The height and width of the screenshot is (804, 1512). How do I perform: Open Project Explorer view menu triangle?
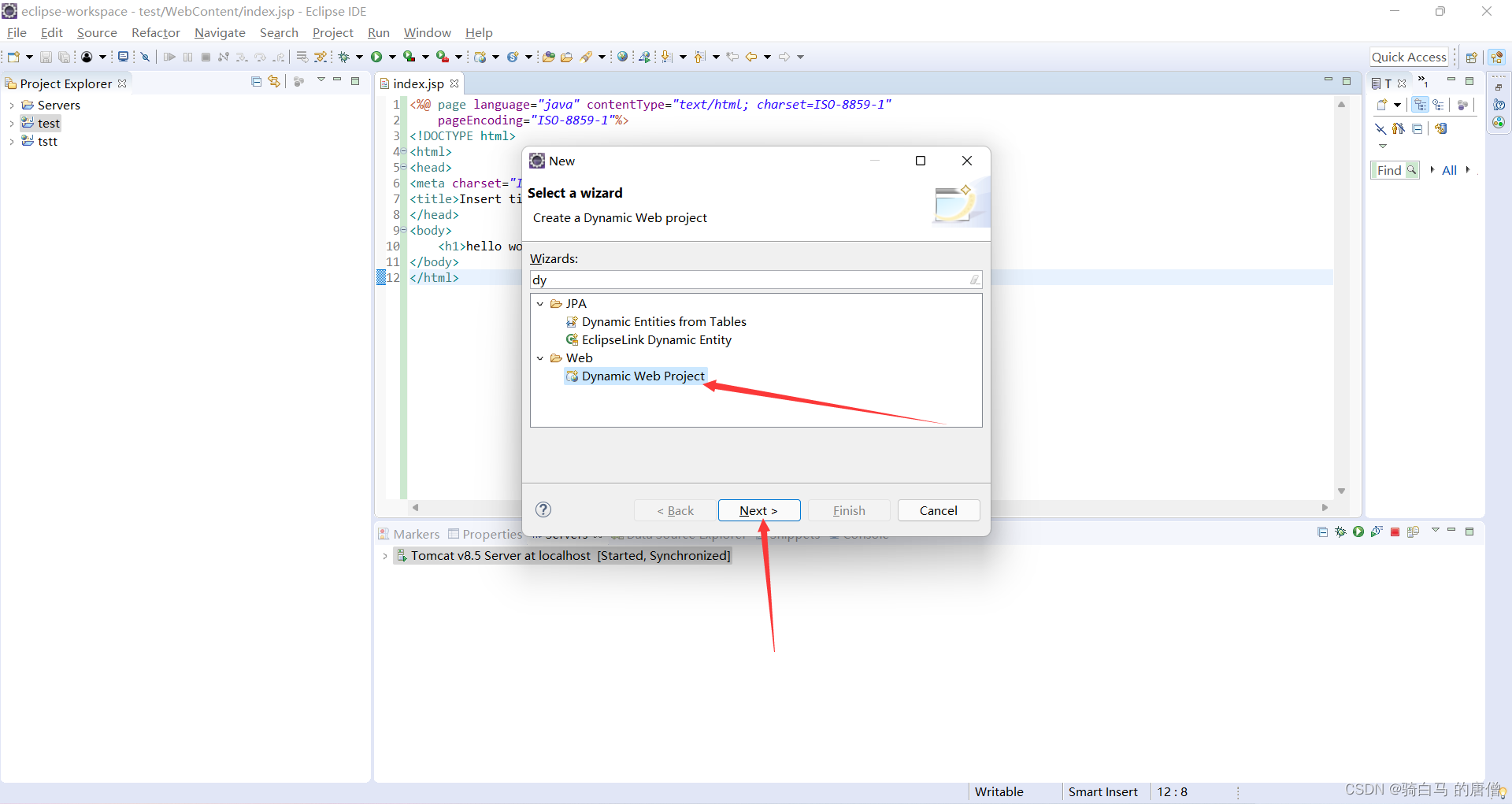click(x=321, y=80)
